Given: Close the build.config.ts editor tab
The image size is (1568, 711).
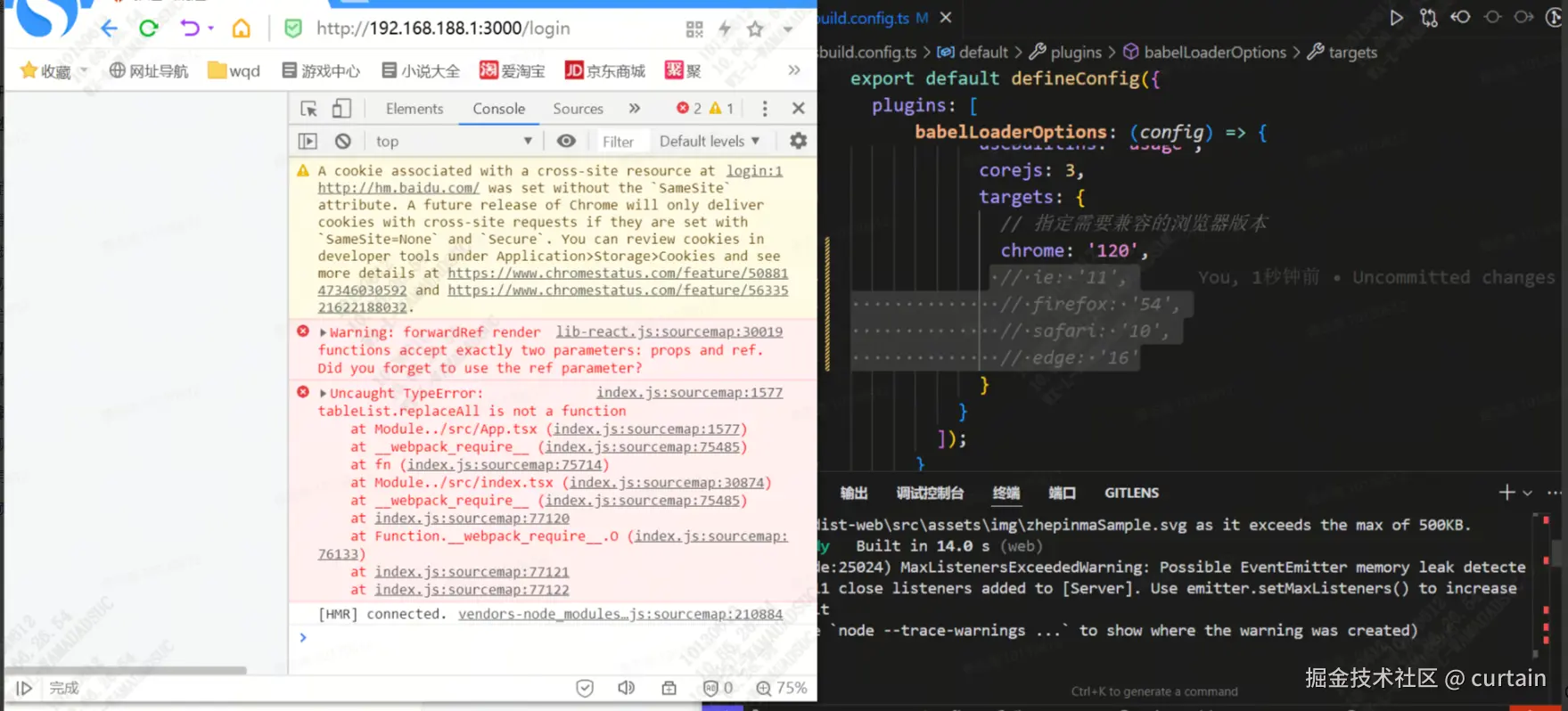Looking at the screenshot, I should [946, 18].
